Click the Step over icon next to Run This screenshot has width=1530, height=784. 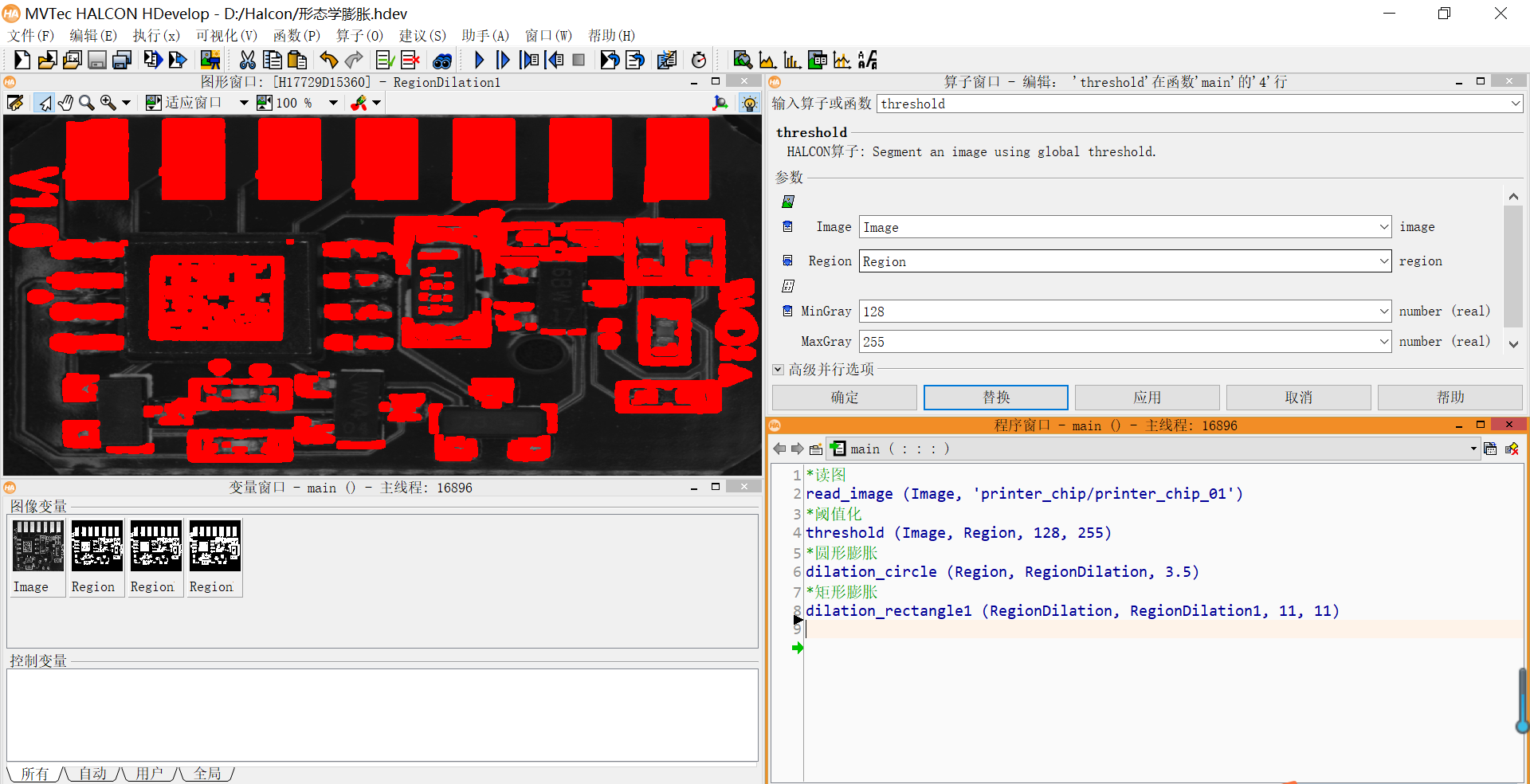point(503,60)
